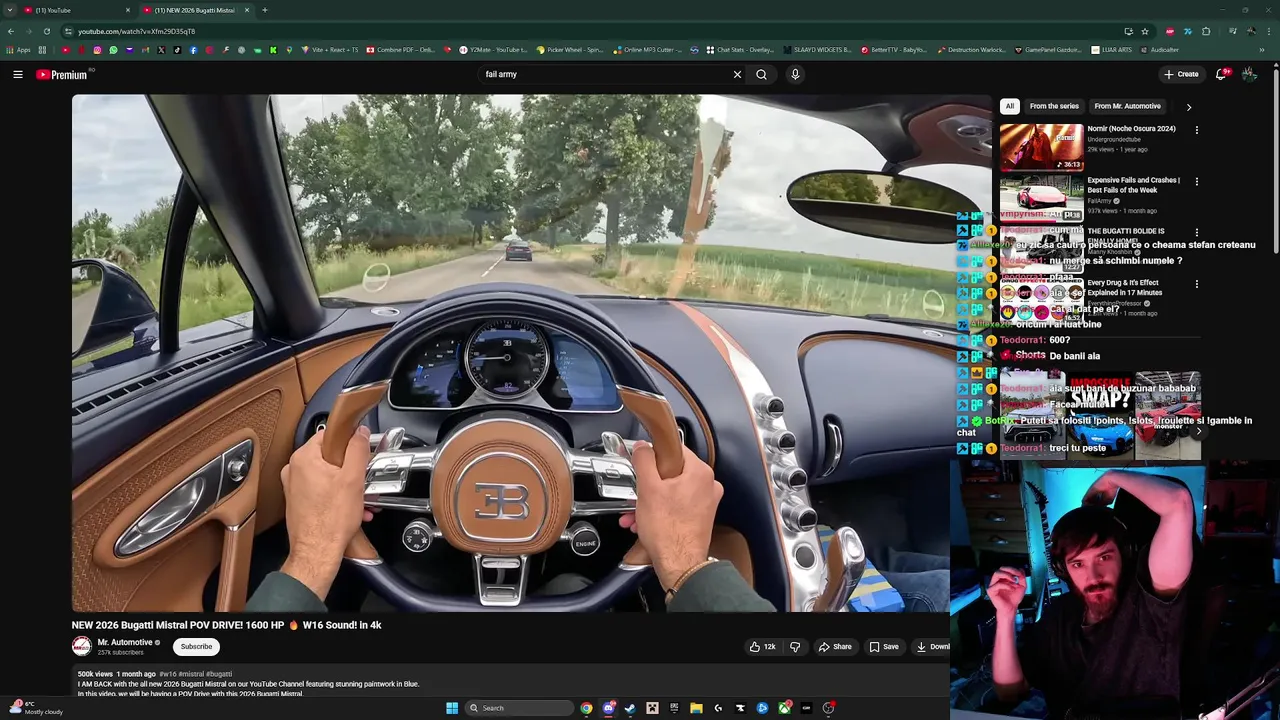
Task: Open BetterTTV bookmark
Action: (x=894, y=50)
